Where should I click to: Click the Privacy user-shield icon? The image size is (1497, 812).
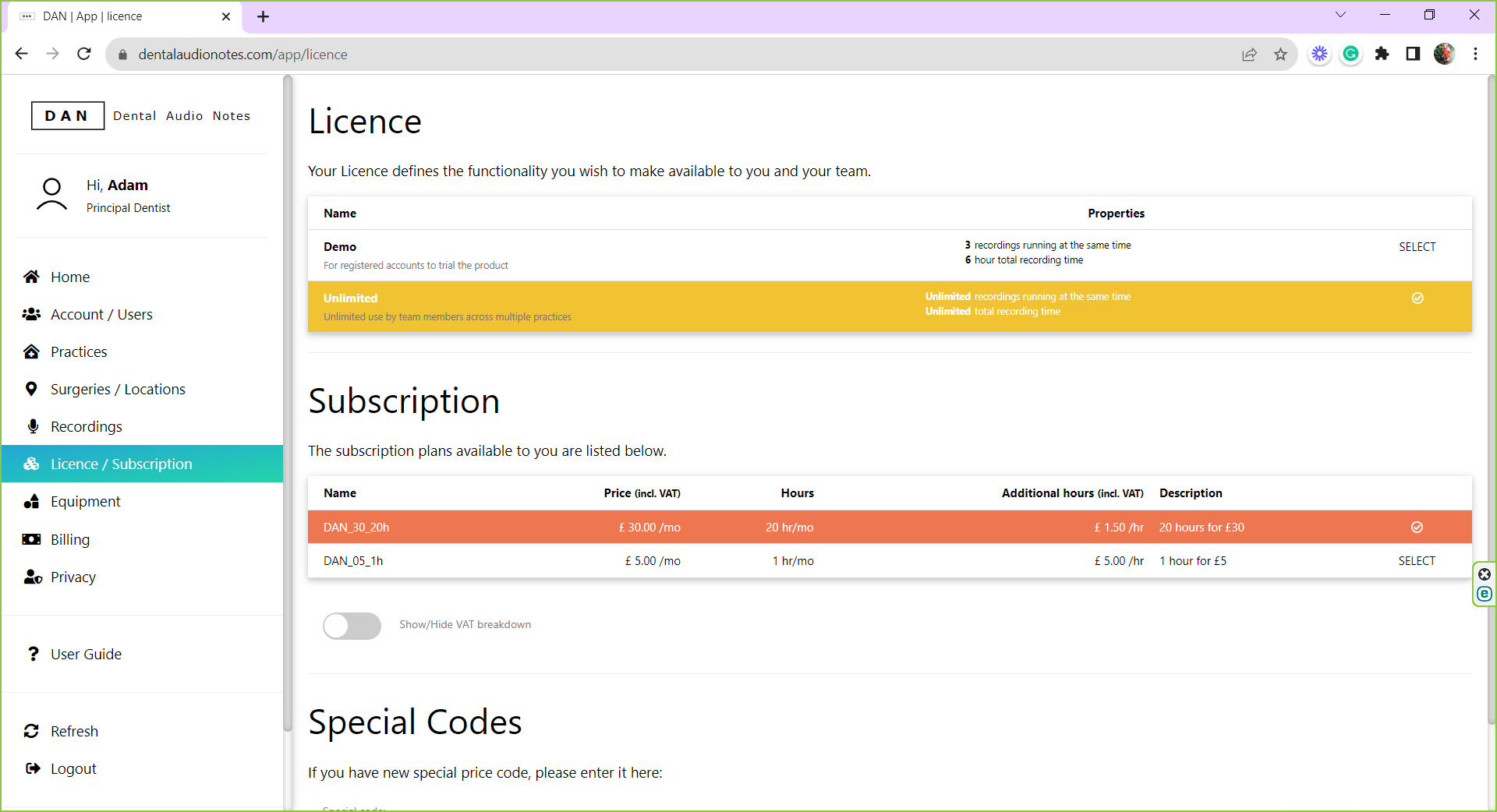click(33, 577)
